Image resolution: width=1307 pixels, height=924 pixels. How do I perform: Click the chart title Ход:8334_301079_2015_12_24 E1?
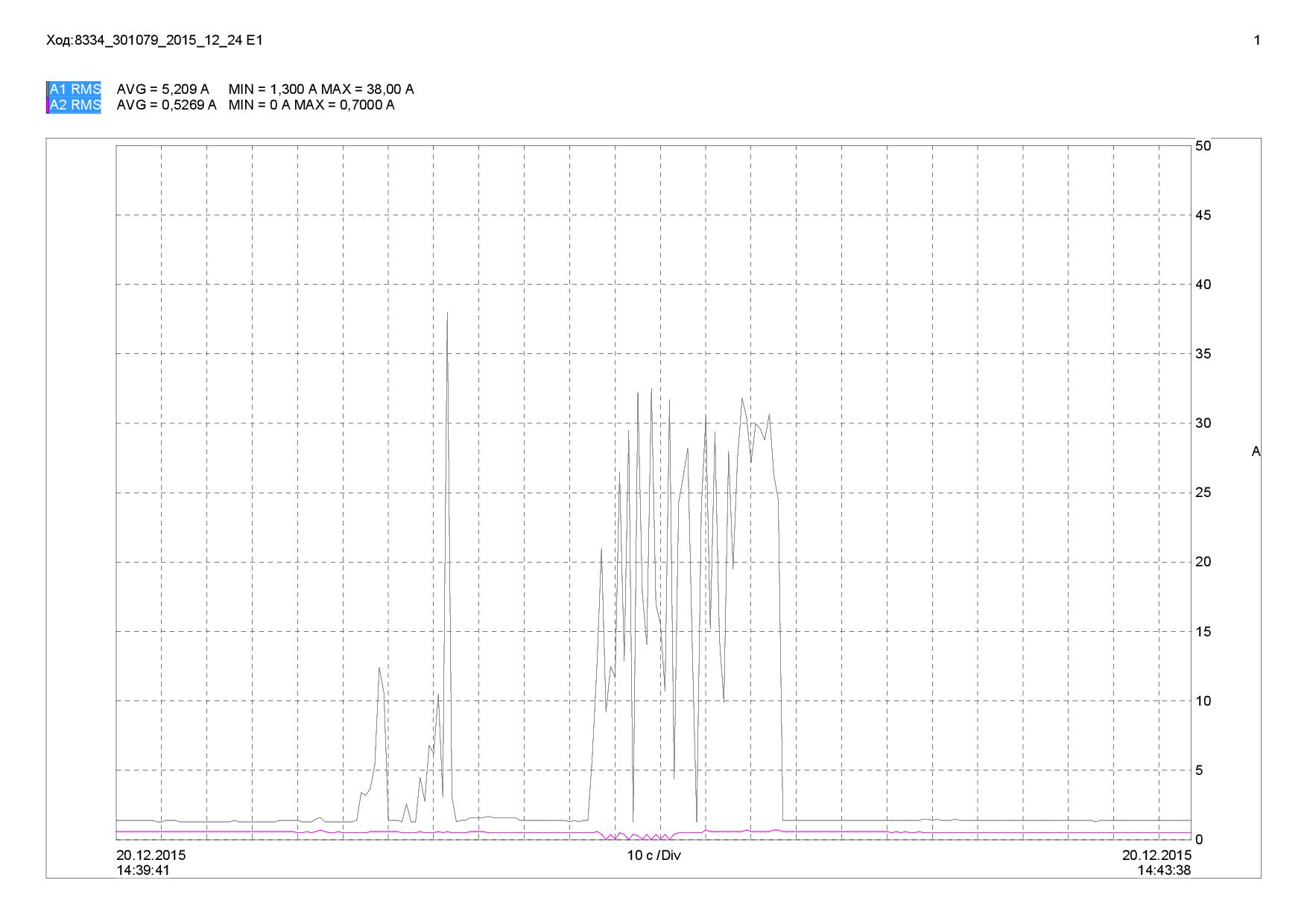[x=154, y=40]
